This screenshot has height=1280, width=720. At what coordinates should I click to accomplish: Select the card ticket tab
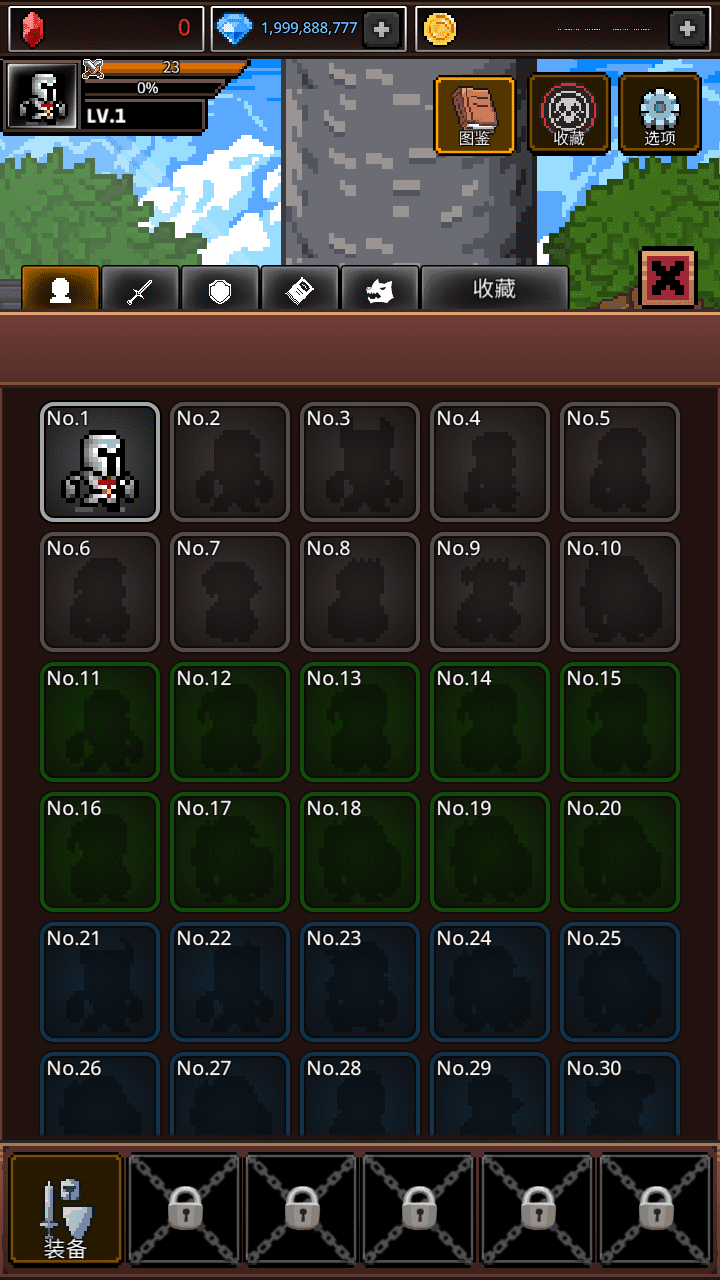coord(300,289)
